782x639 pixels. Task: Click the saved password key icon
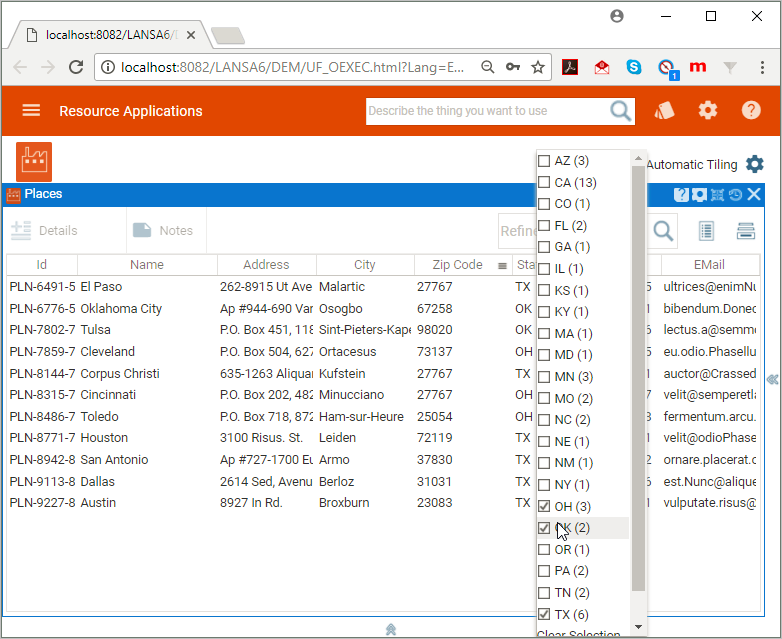point(513,67)
